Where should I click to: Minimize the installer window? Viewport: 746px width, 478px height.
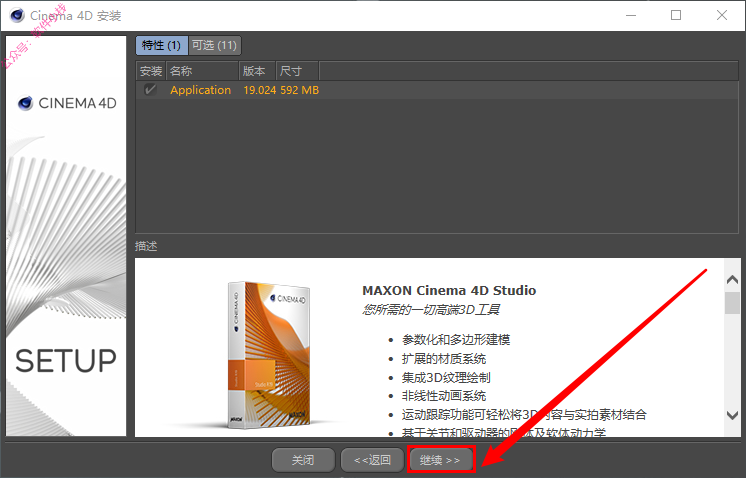631,15
